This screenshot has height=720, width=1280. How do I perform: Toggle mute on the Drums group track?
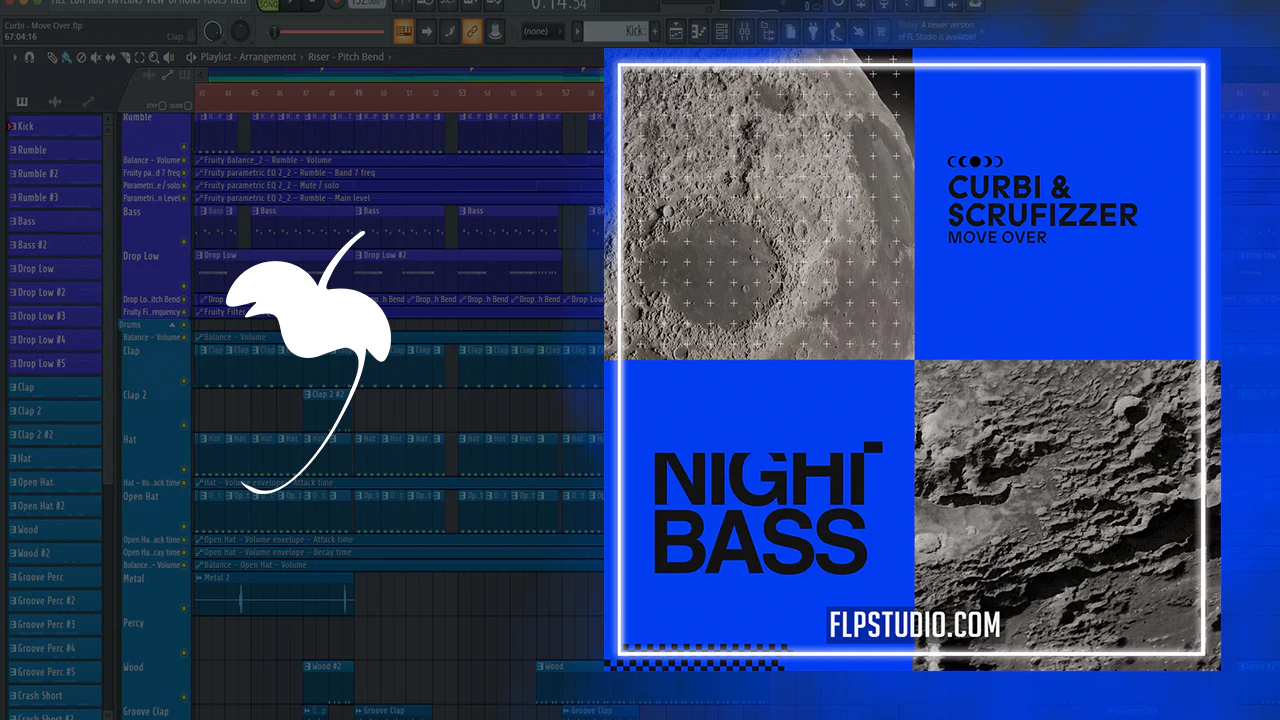tap(184, 325)
